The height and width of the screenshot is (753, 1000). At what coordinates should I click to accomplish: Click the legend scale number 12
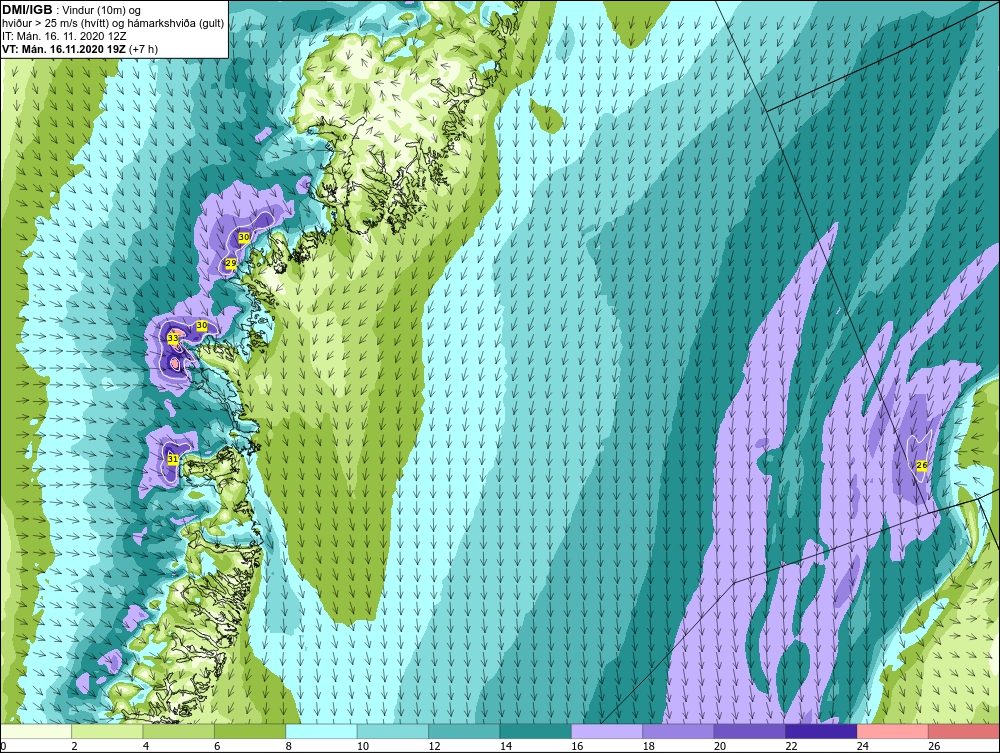pos(434,746)
